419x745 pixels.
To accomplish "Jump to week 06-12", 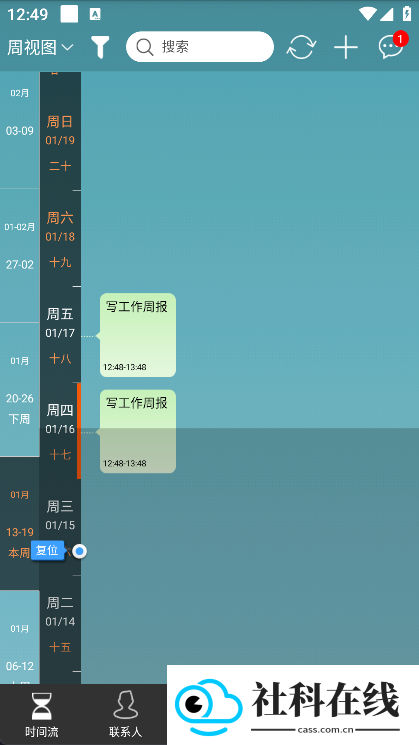I will click(19, 637).
